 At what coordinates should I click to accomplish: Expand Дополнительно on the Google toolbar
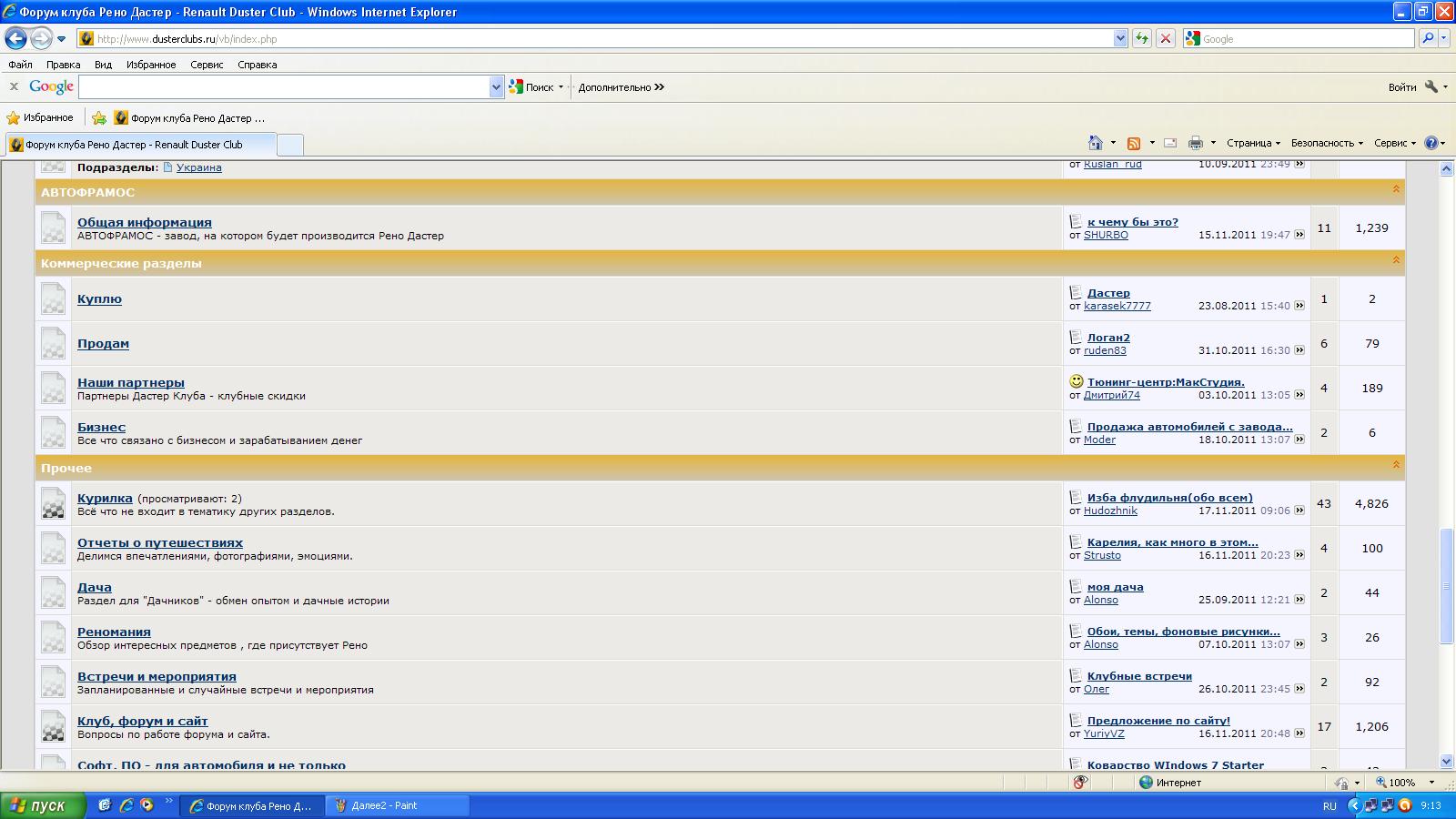[x=622, y=87]
